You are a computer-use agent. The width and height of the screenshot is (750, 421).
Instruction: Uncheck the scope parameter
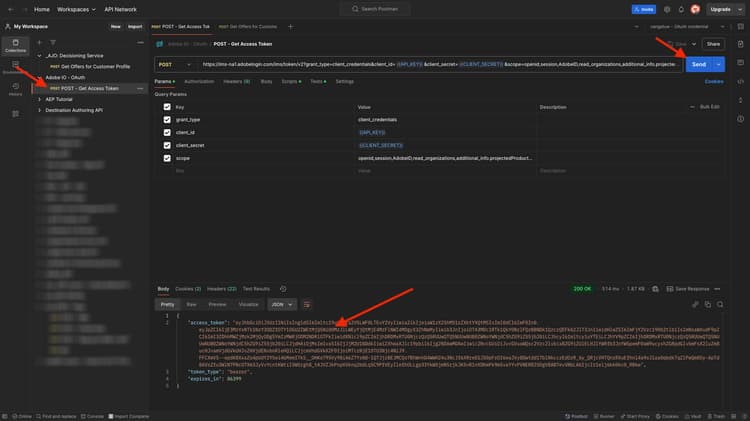[x=167, y=158]
